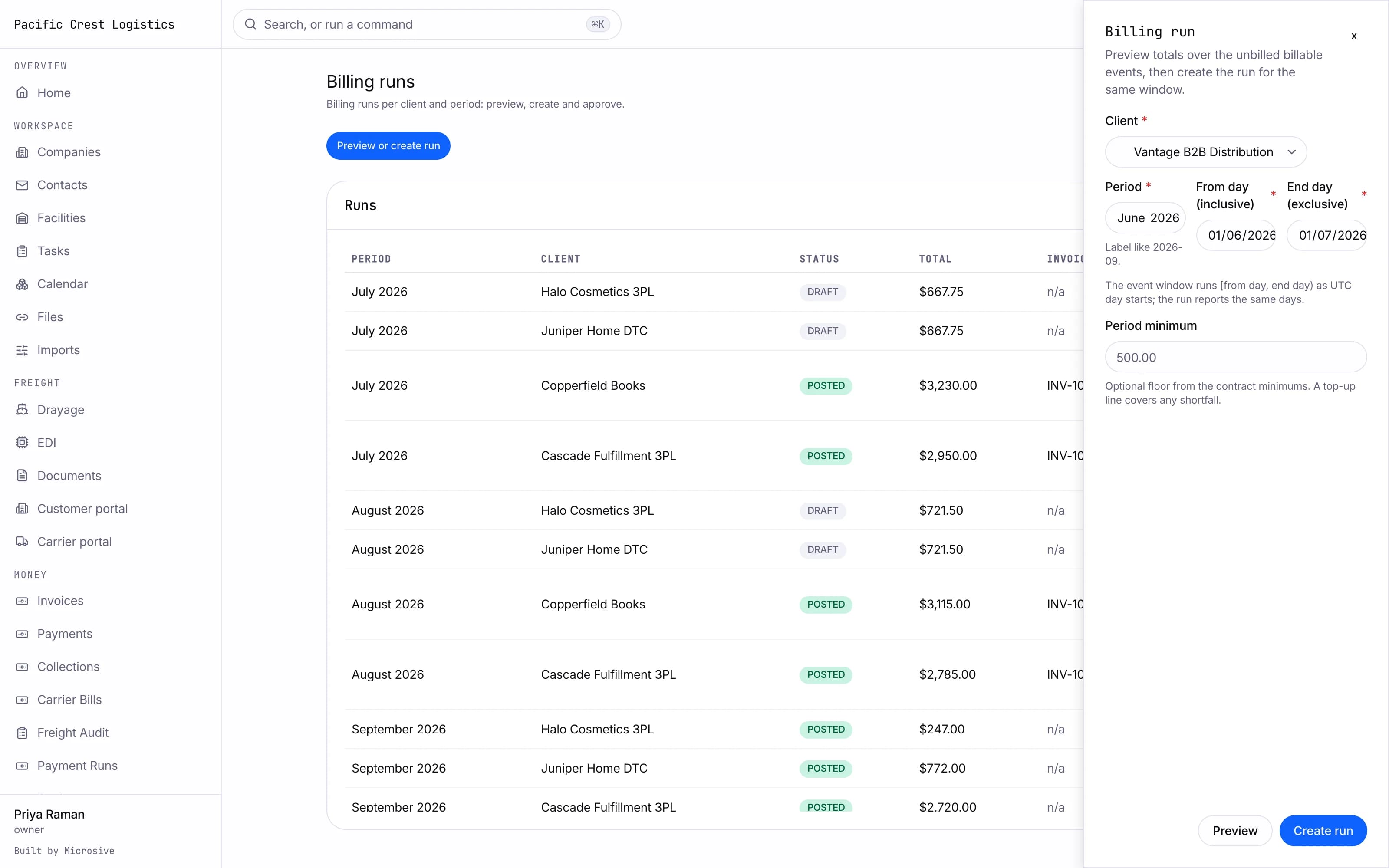
Task: Click the Tasks clipboard icon
Action: click(x=22, y=251)
